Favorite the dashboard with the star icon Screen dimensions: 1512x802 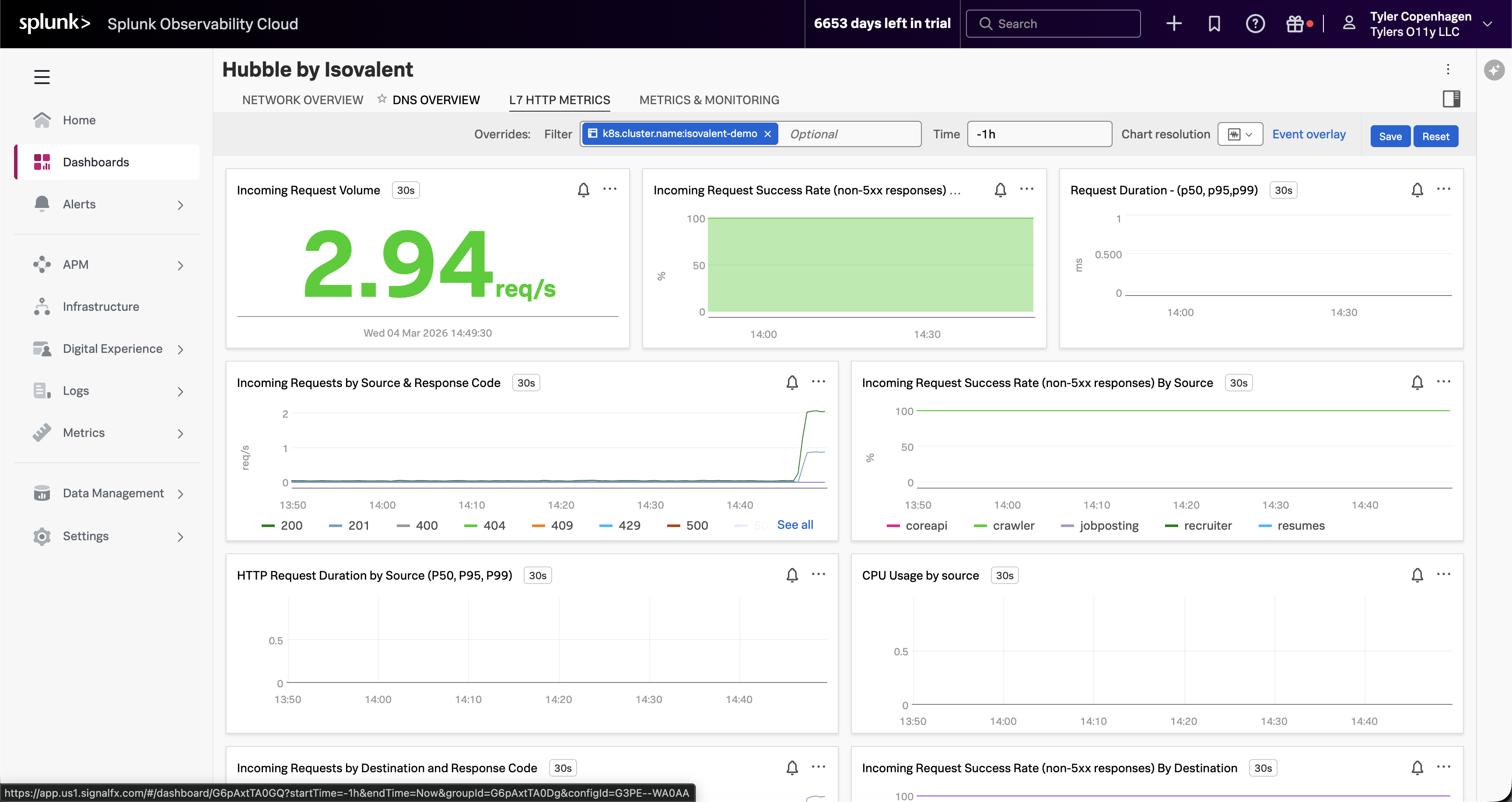point(381,98)
